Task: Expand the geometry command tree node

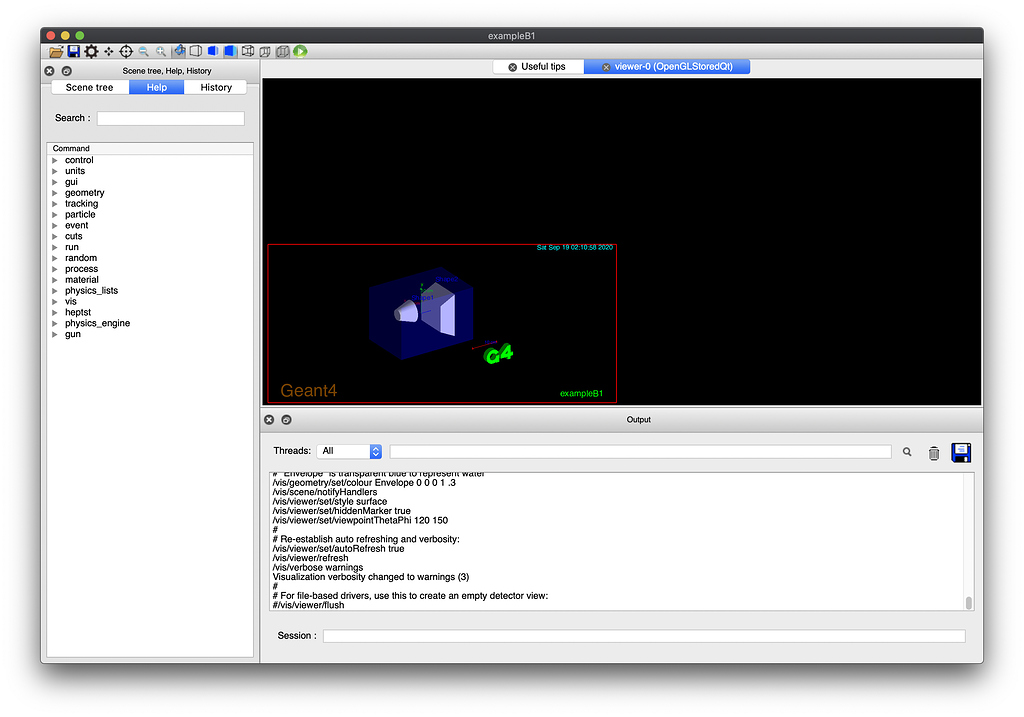Action: click(55, 193)
